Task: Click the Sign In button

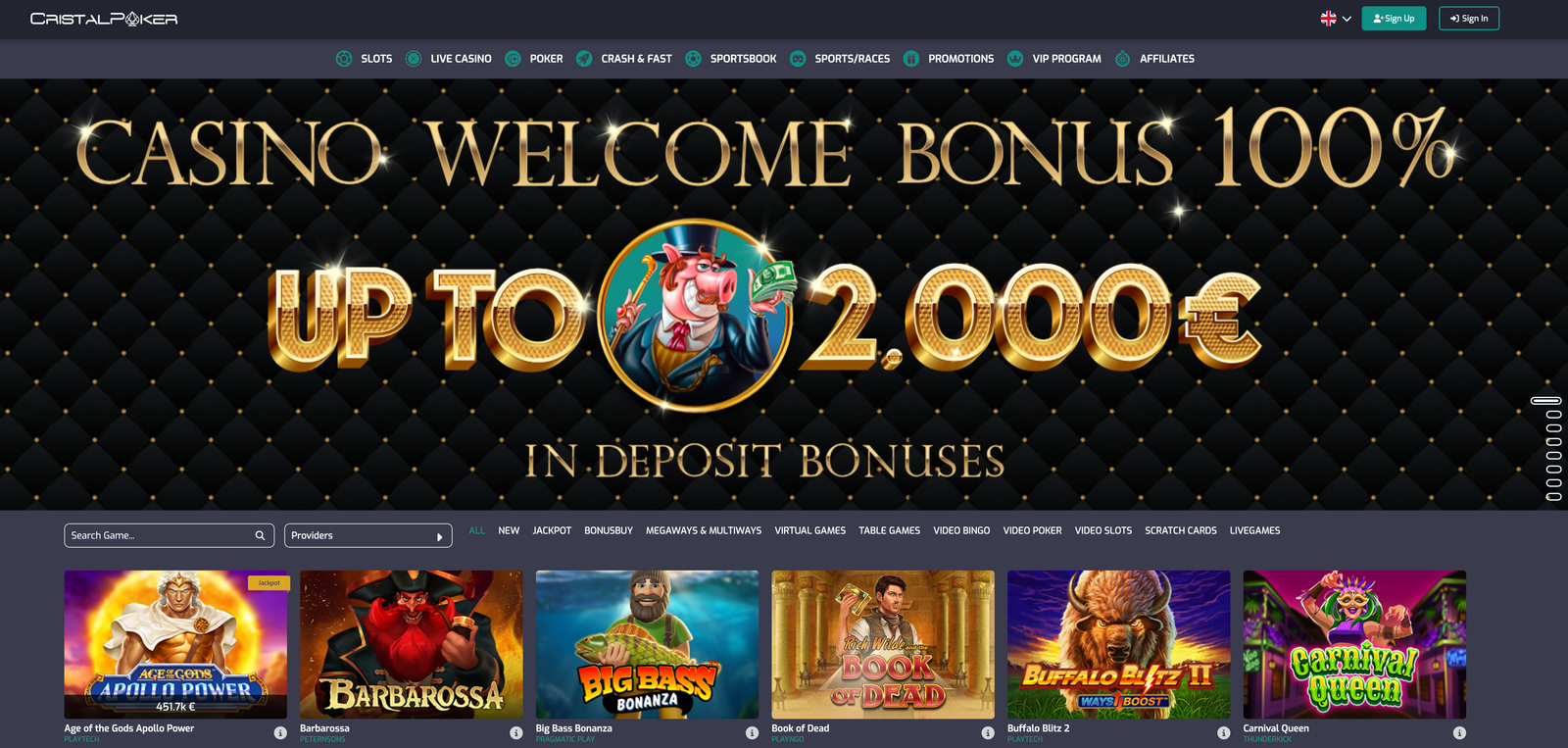Action: click(x=1469, y=19)
